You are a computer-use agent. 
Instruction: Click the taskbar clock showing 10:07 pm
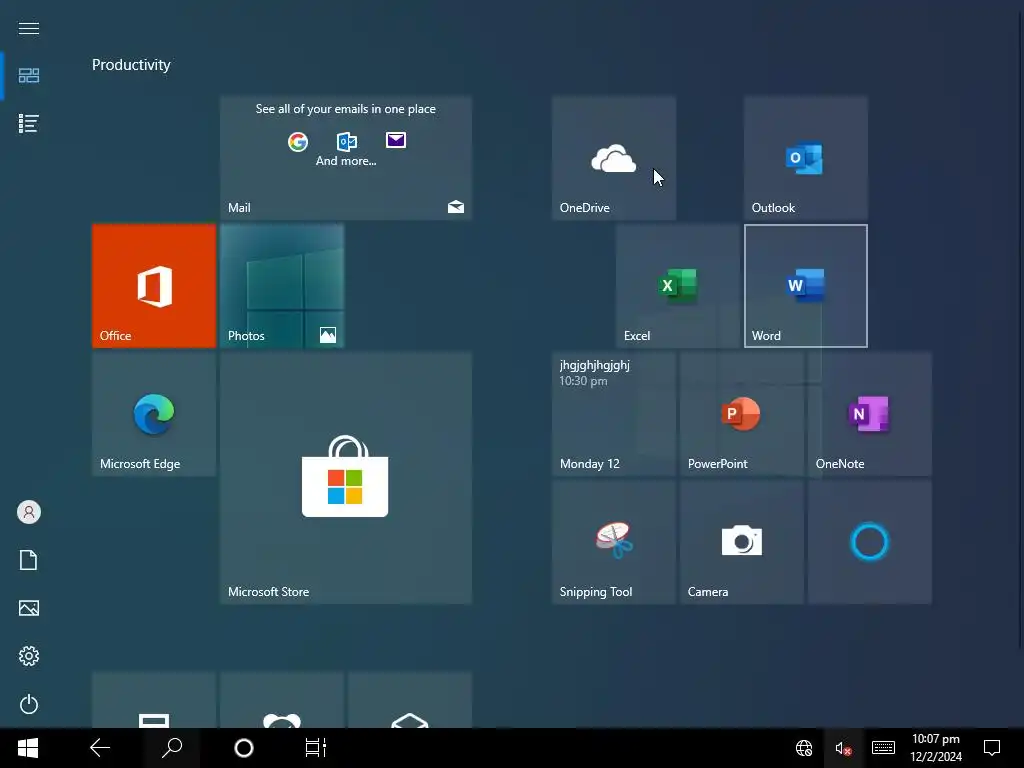(936, 748)
